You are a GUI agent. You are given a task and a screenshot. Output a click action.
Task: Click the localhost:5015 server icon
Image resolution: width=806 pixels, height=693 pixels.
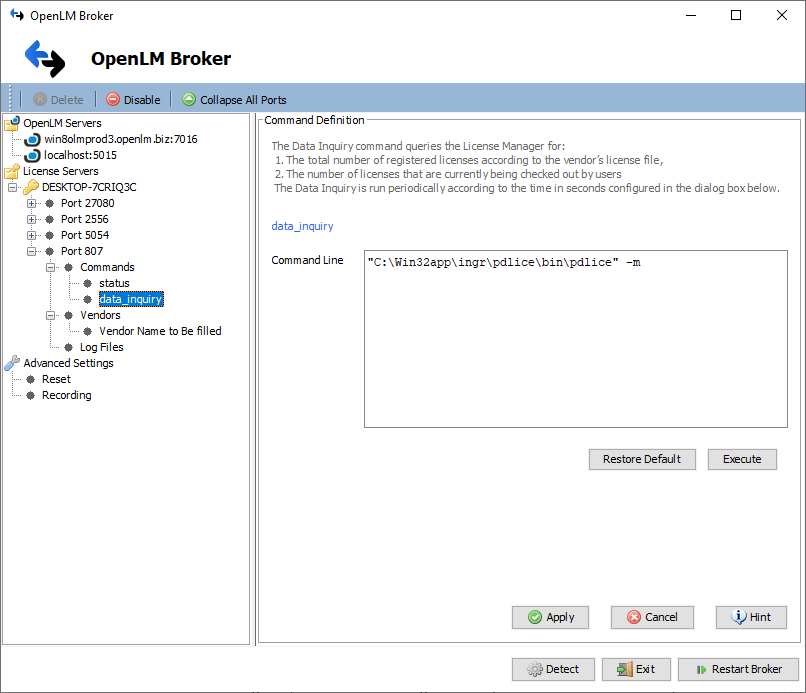pos(32,156)
